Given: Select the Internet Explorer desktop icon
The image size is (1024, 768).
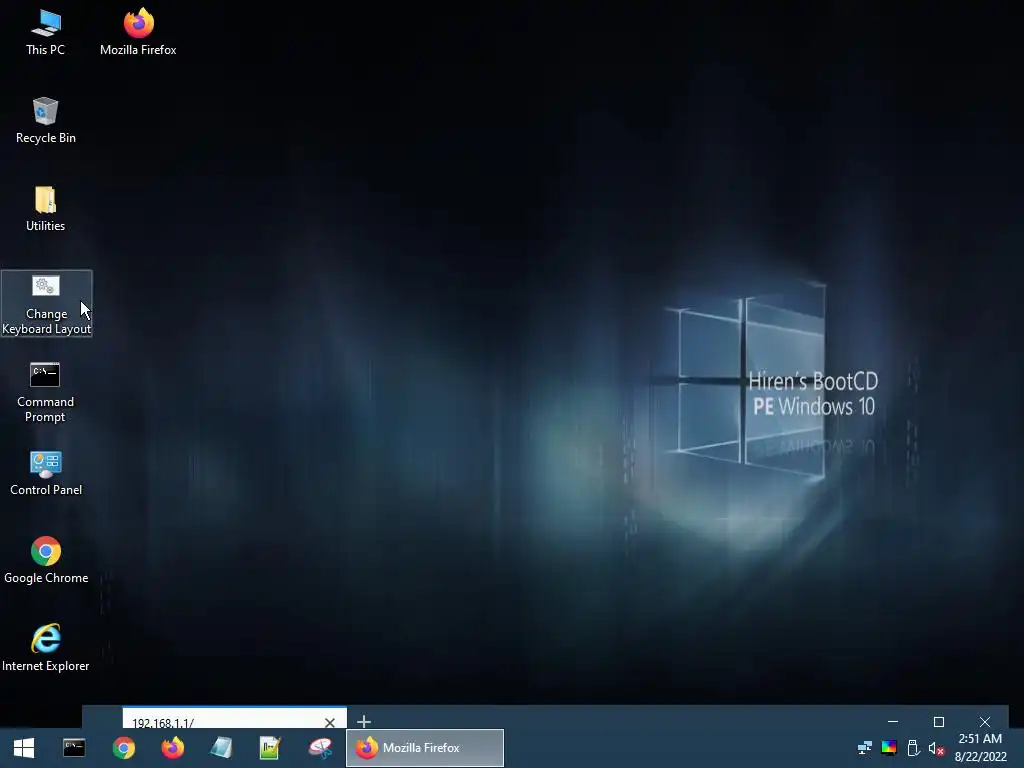Looking at the screenshot, I should pyautogui.click(x=46, y=648).
